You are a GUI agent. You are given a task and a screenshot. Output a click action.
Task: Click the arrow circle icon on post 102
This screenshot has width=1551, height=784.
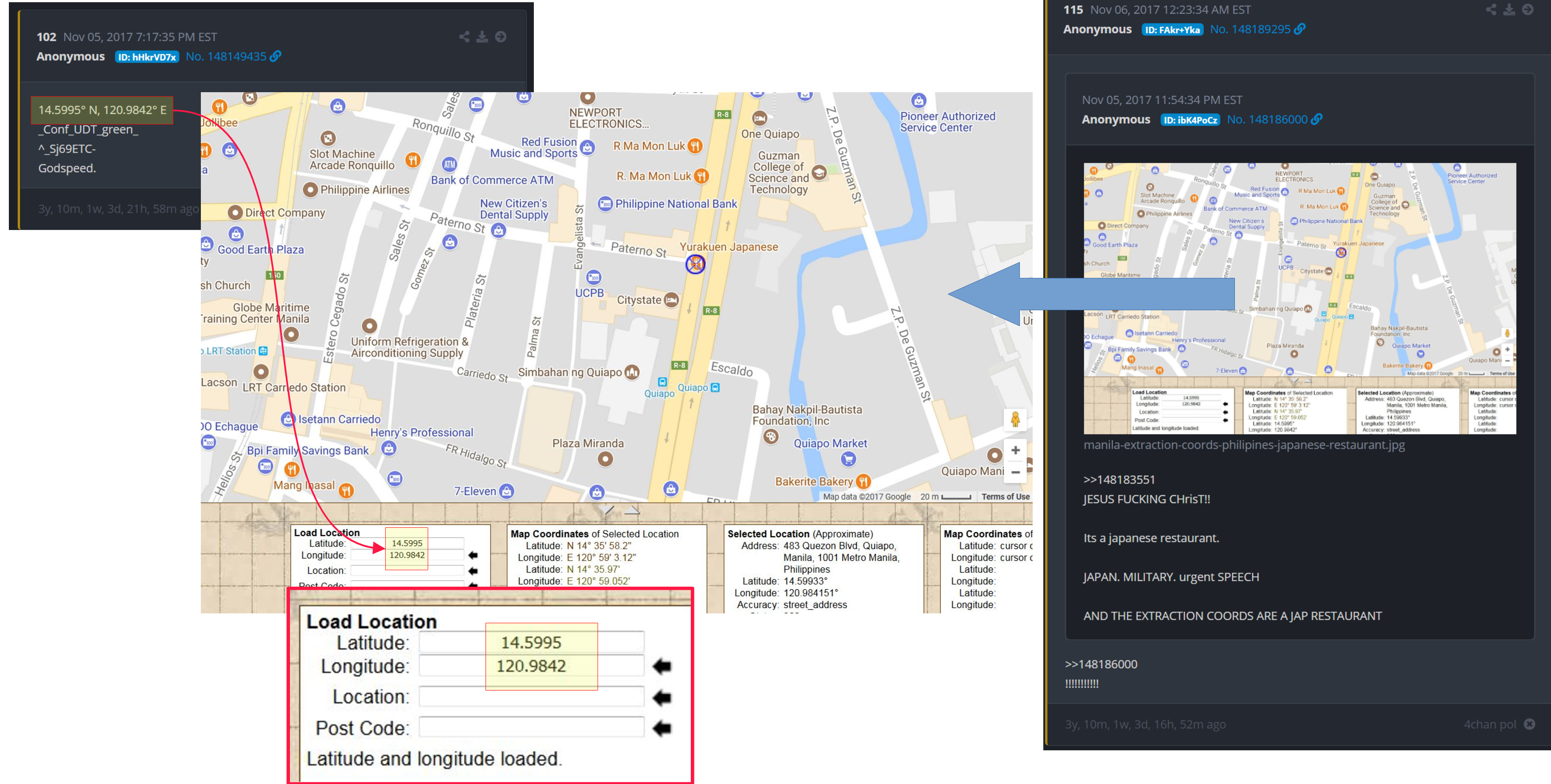point(501,37)
